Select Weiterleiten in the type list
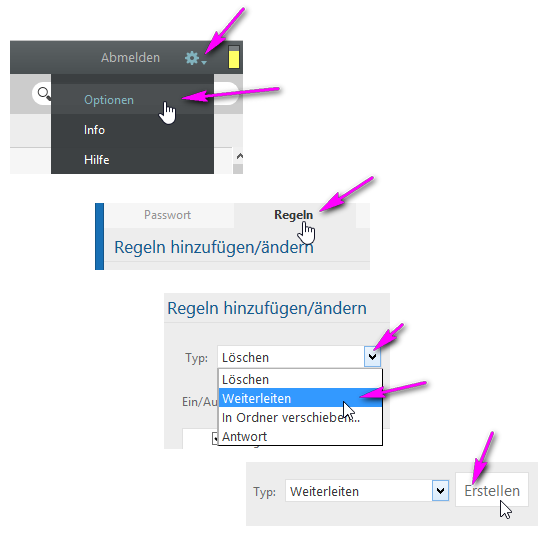The width and height of the screenshot is (547, 538). (x=300, y=398)
